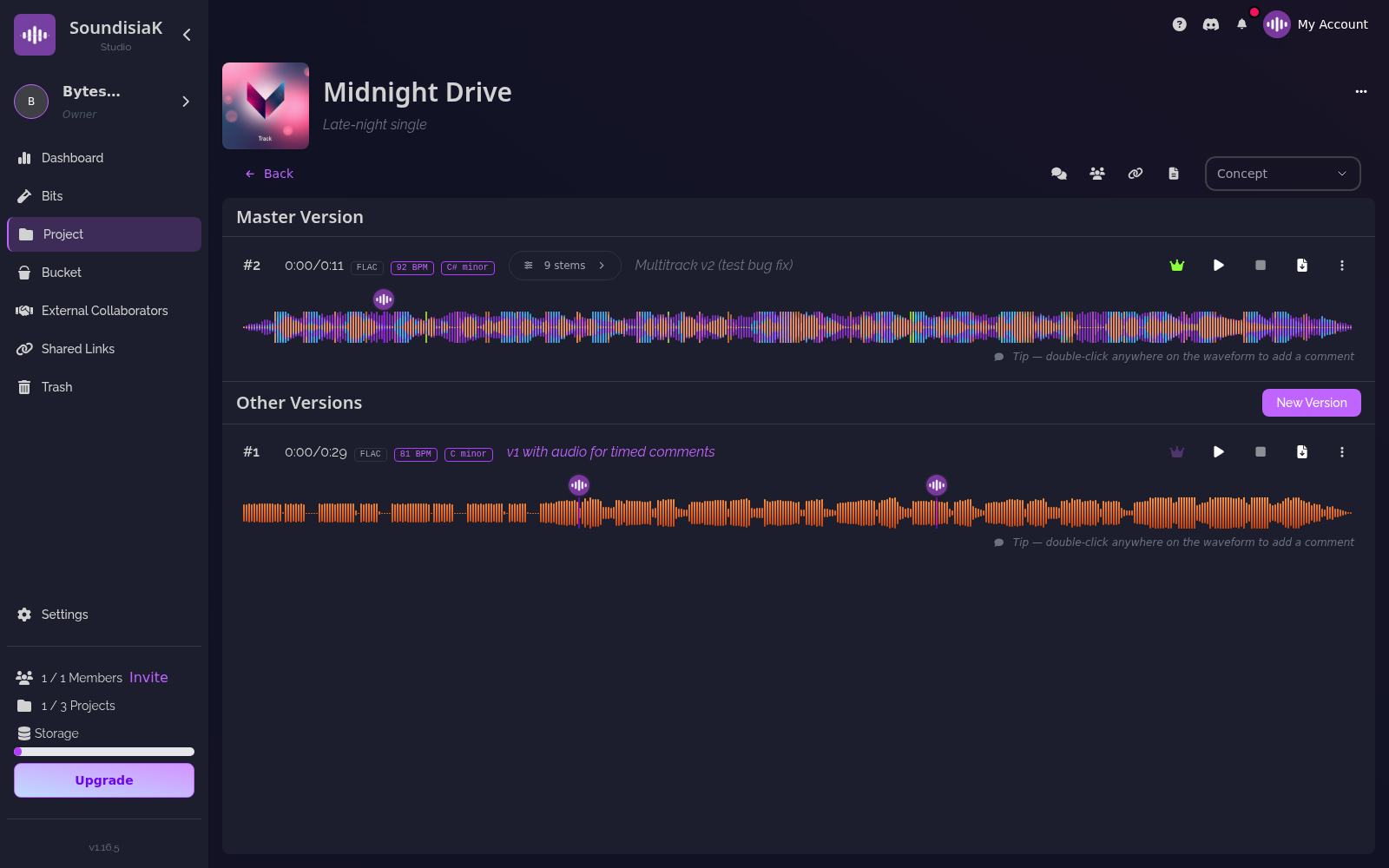Image resolution: width=1389 pixels, height=868 pixels.
Task: Play version #2
Action: click(x=1219, y=266)
